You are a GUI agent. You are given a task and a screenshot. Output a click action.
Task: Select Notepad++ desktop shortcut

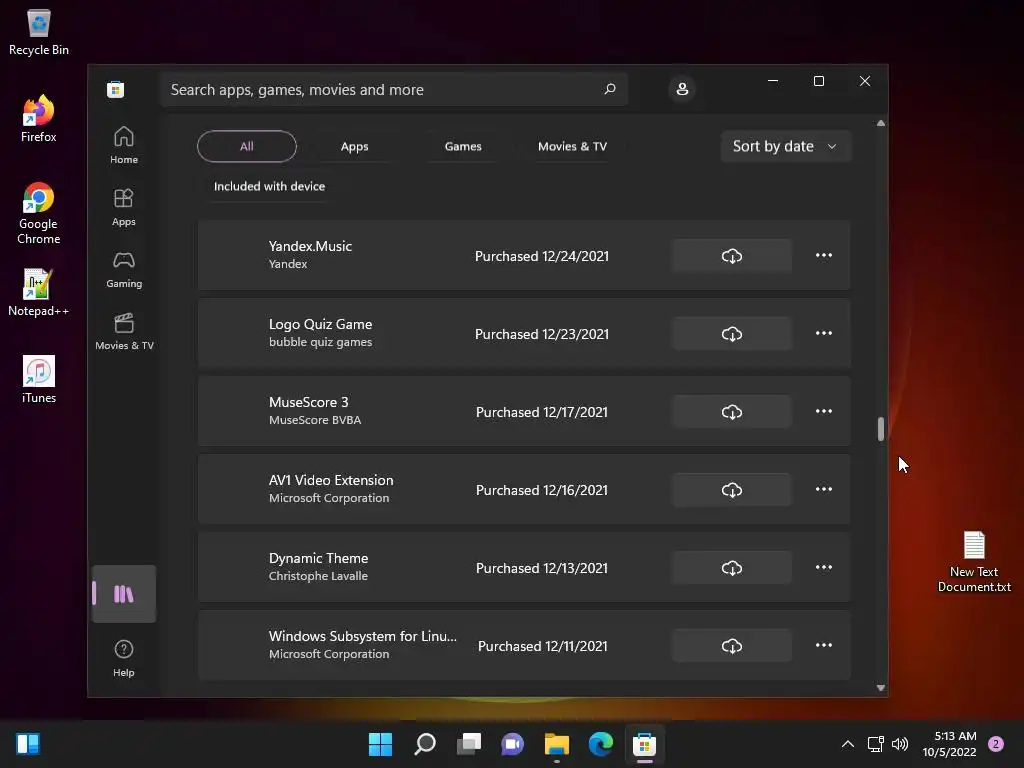click(39, 293)
